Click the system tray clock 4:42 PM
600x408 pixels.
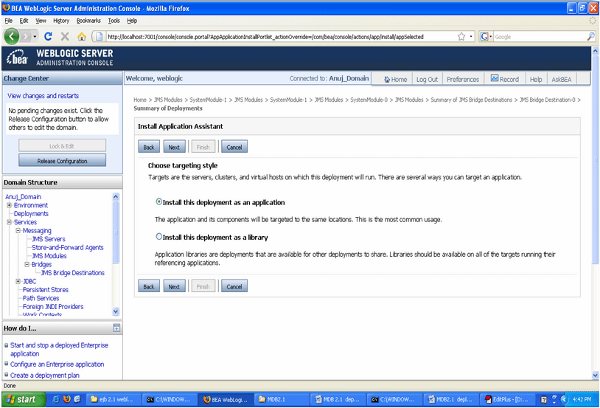point(582,400)
